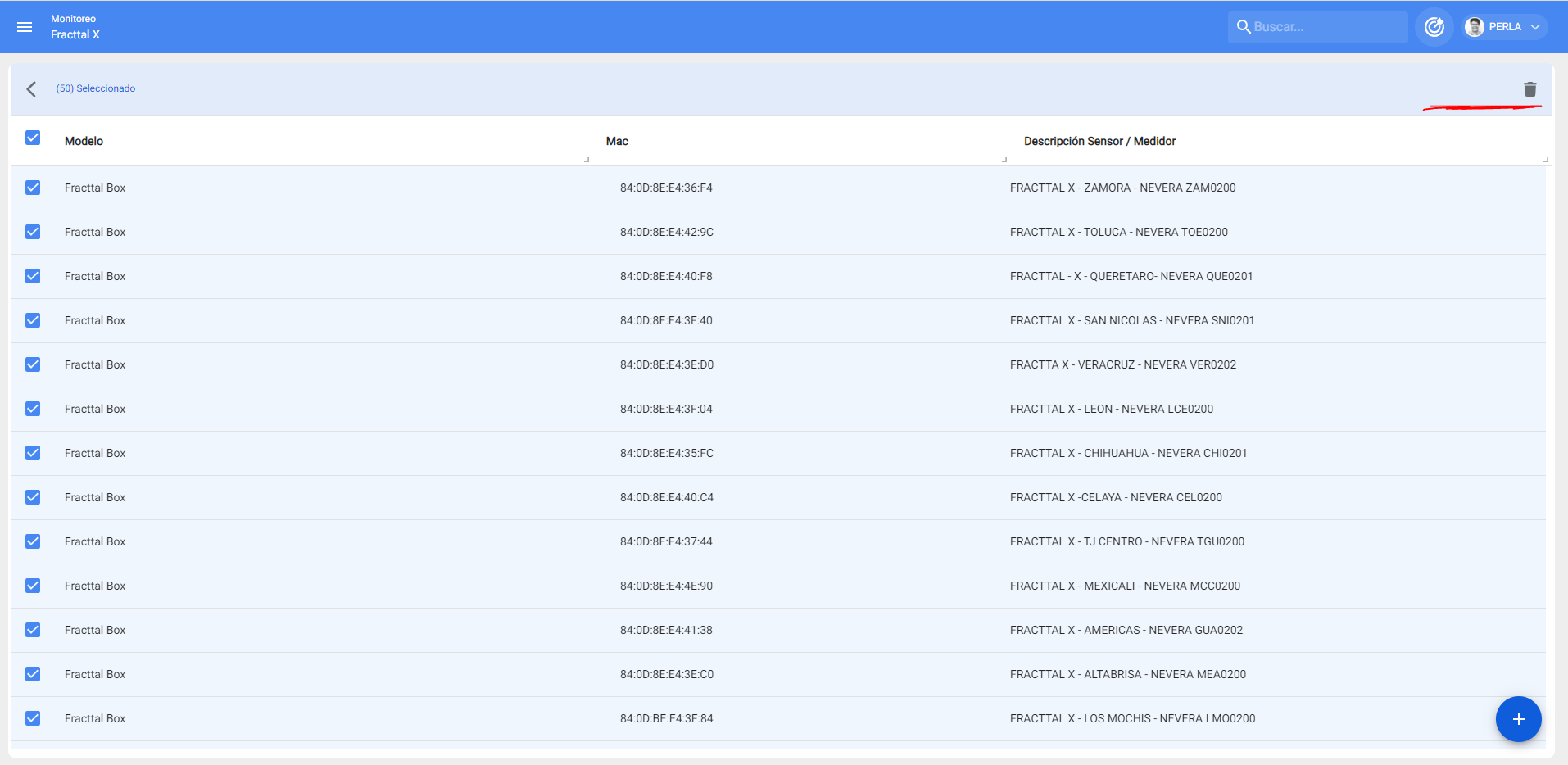
Task: Click the (50) Seleccionado label
Action: coord(96,88)
